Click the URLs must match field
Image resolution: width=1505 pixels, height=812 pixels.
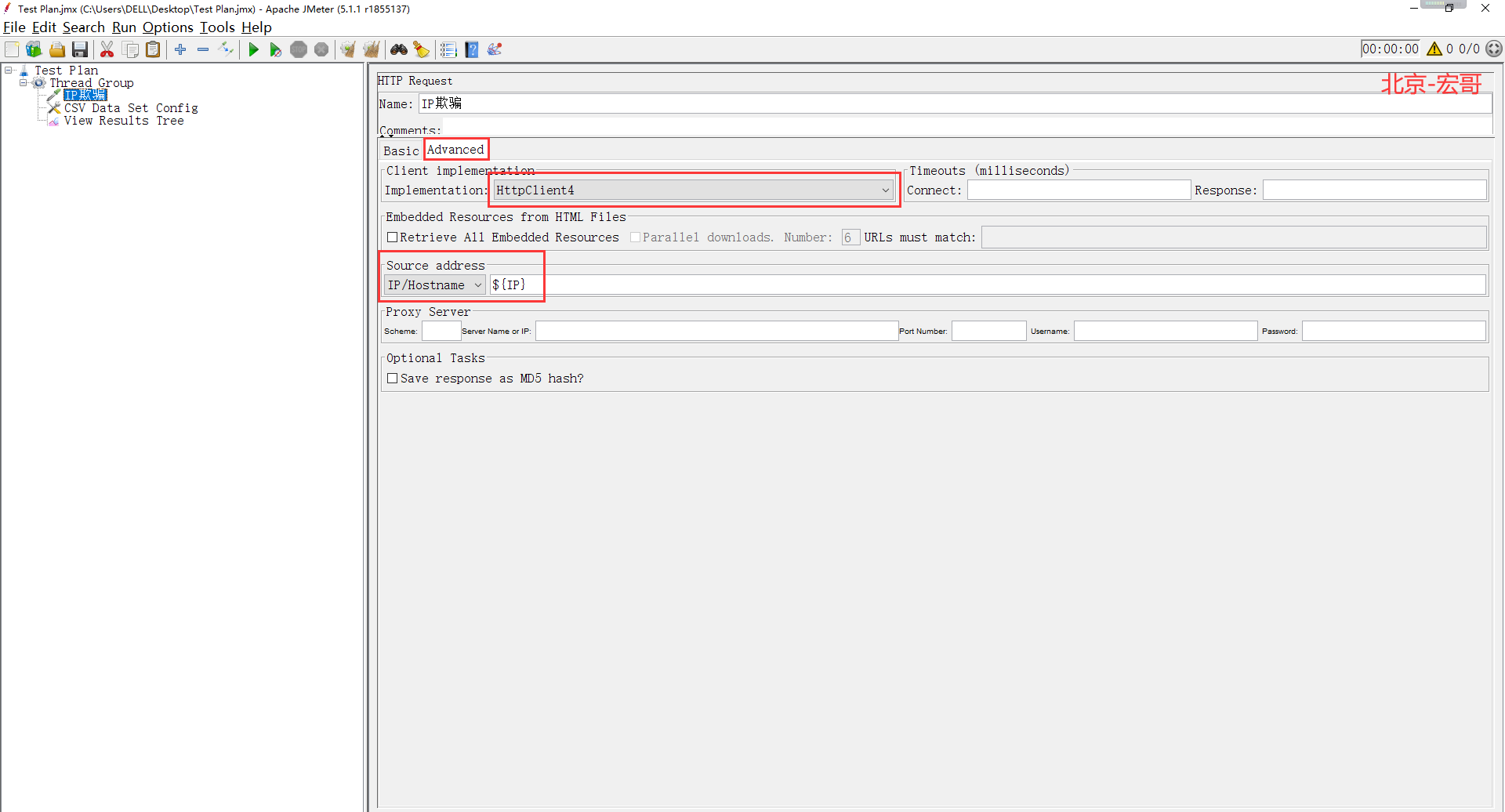tap(1234, 237)
